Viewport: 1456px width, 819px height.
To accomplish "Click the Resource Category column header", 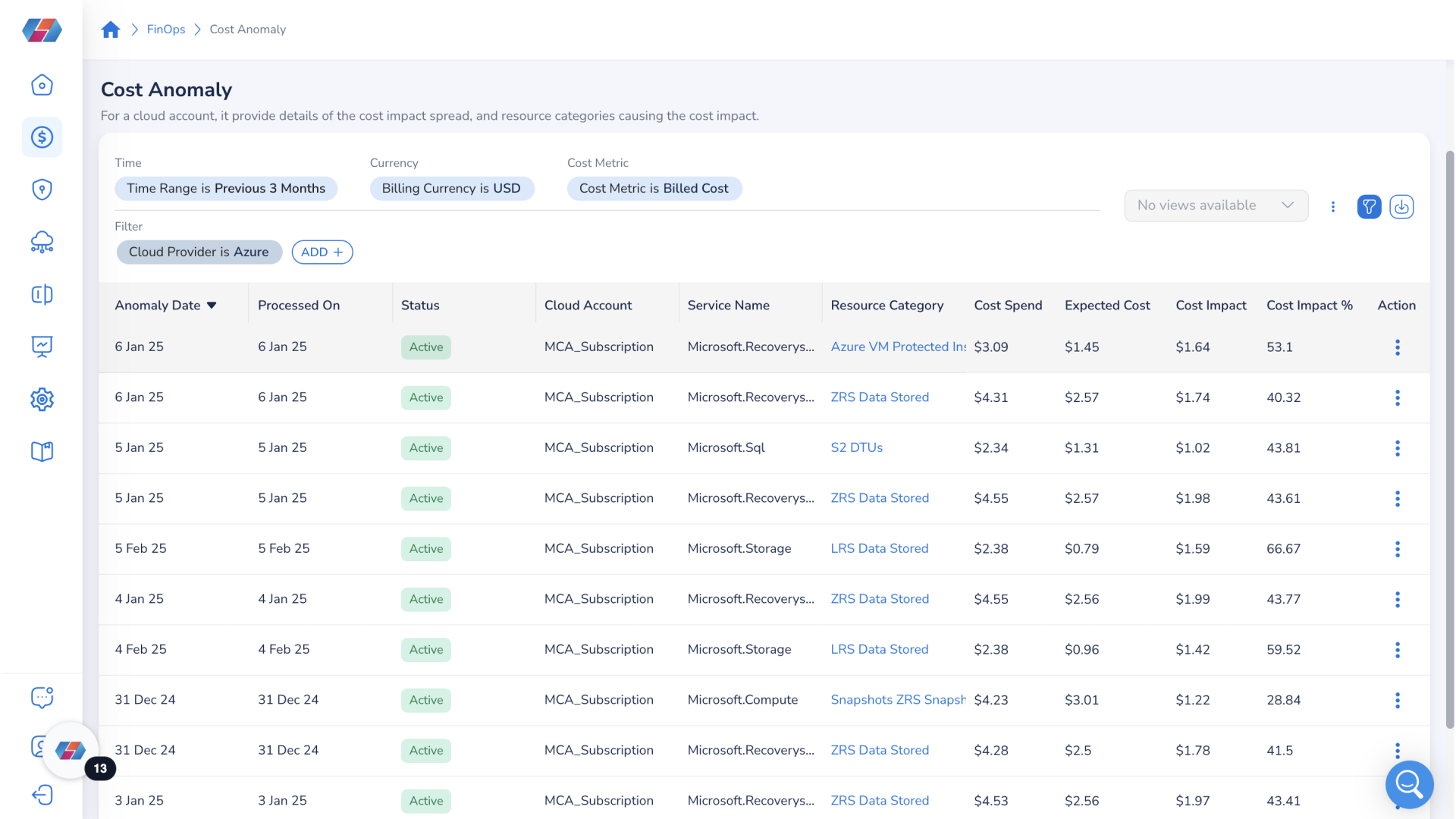I will 886,305.
